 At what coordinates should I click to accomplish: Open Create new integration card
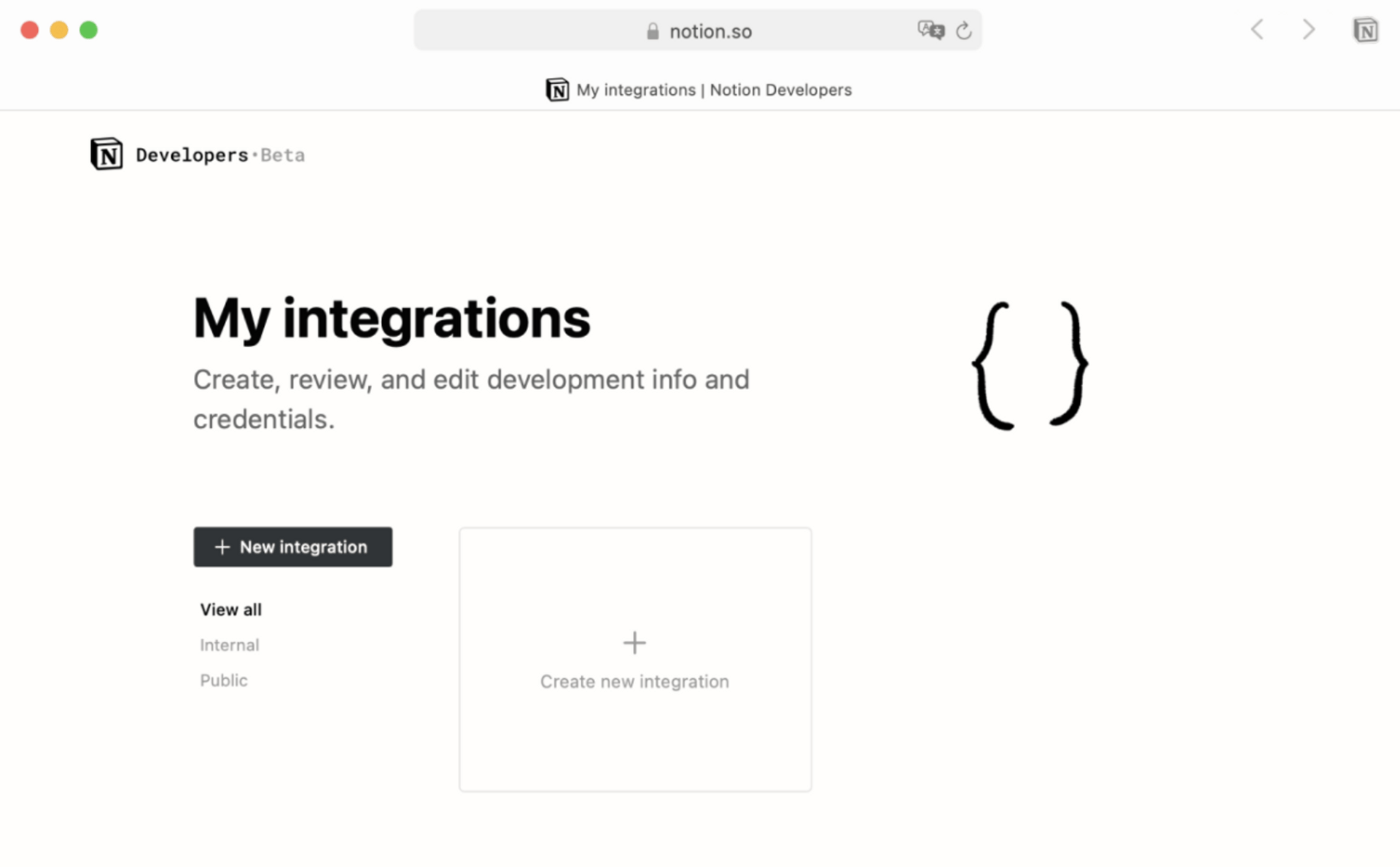(634, 659)
